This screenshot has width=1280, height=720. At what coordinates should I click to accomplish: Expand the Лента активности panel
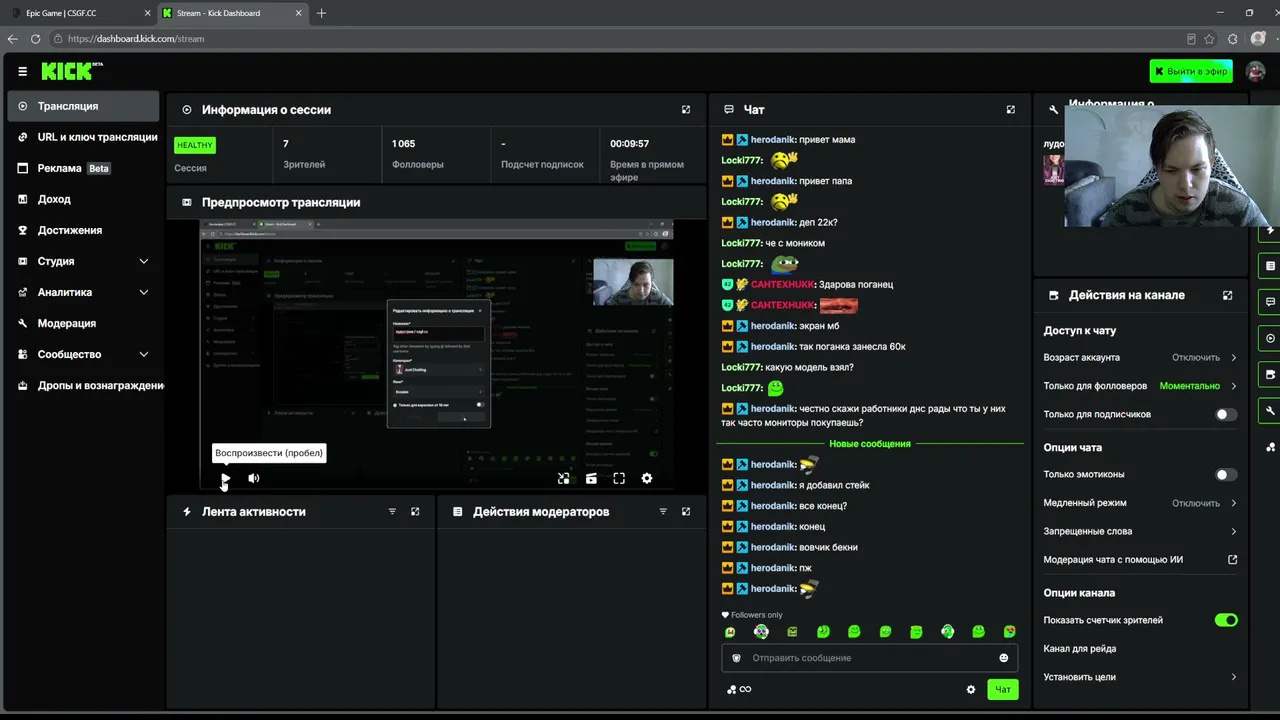click(x=415, y=512)
